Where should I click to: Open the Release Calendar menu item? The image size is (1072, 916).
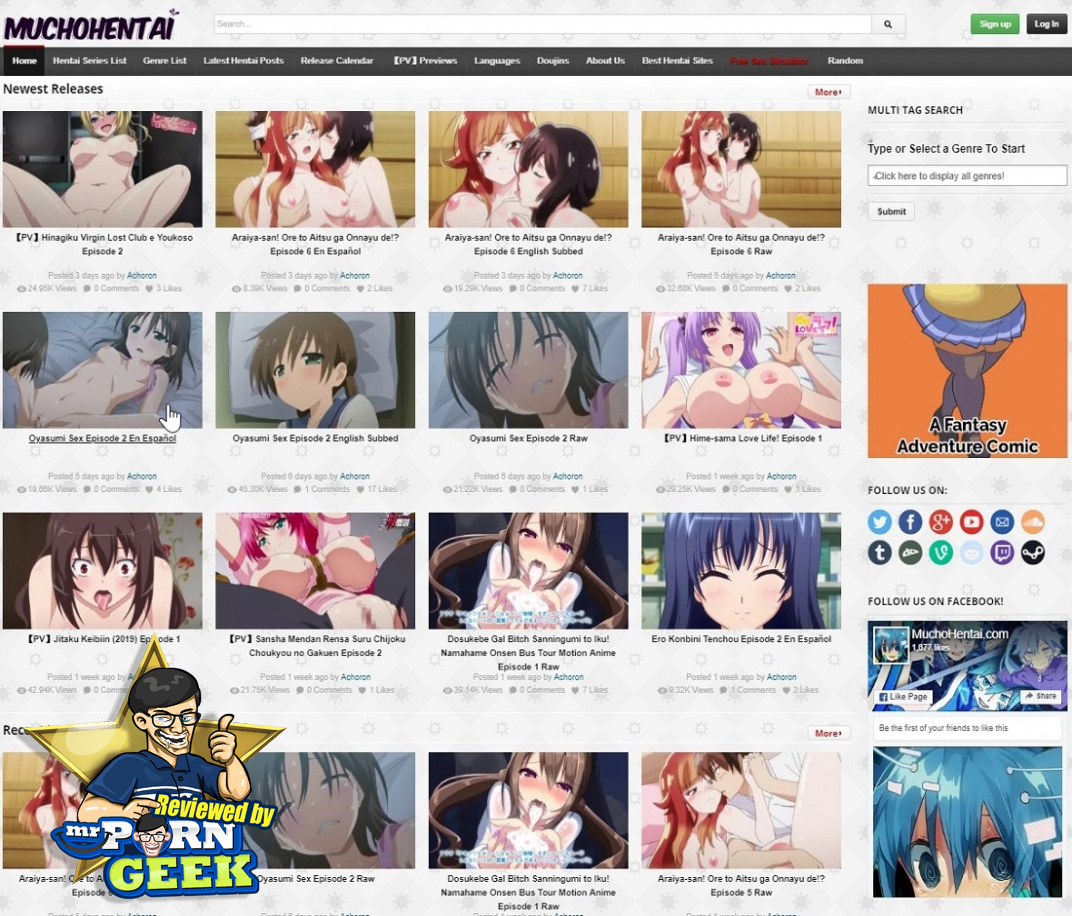point(337,61)
